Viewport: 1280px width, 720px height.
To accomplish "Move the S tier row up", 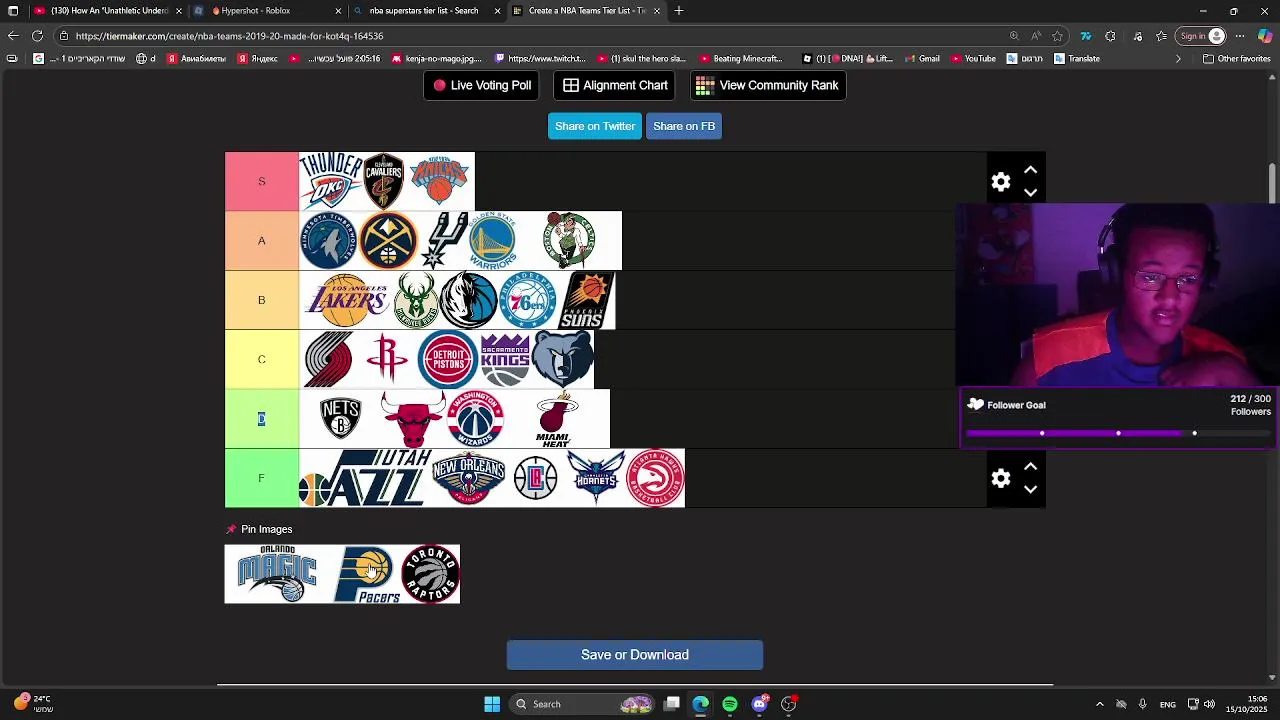I will tap(1031, 170).
